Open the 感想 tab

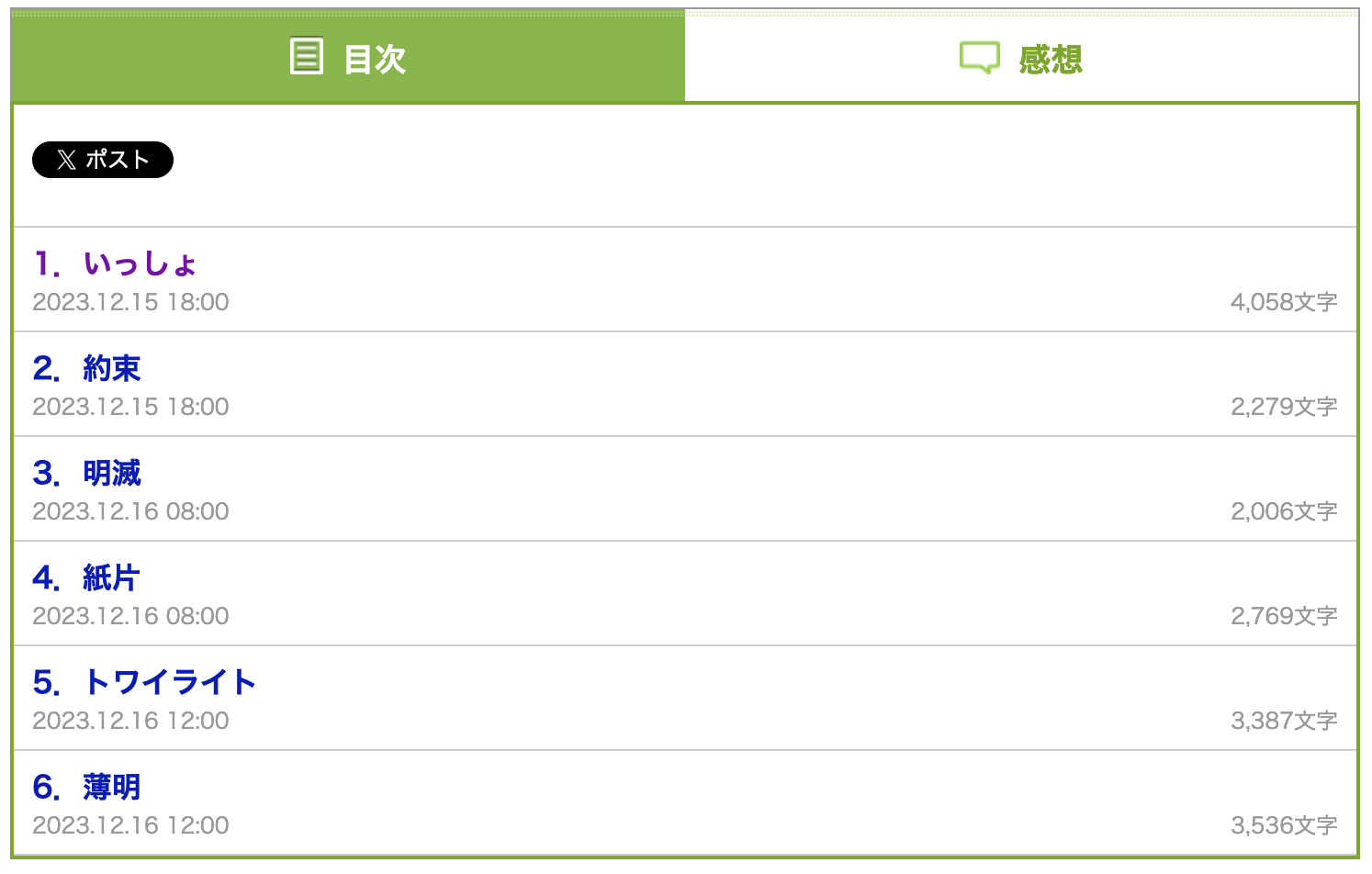pos(1021,57)
